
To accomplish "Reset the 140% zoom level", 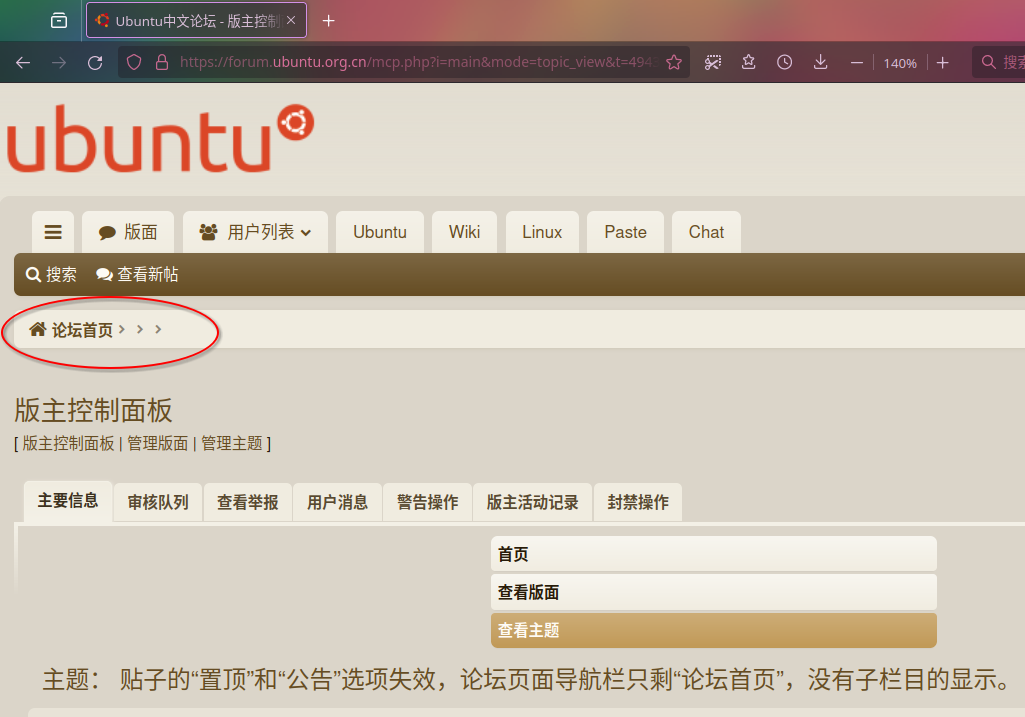I will point(900,63).
